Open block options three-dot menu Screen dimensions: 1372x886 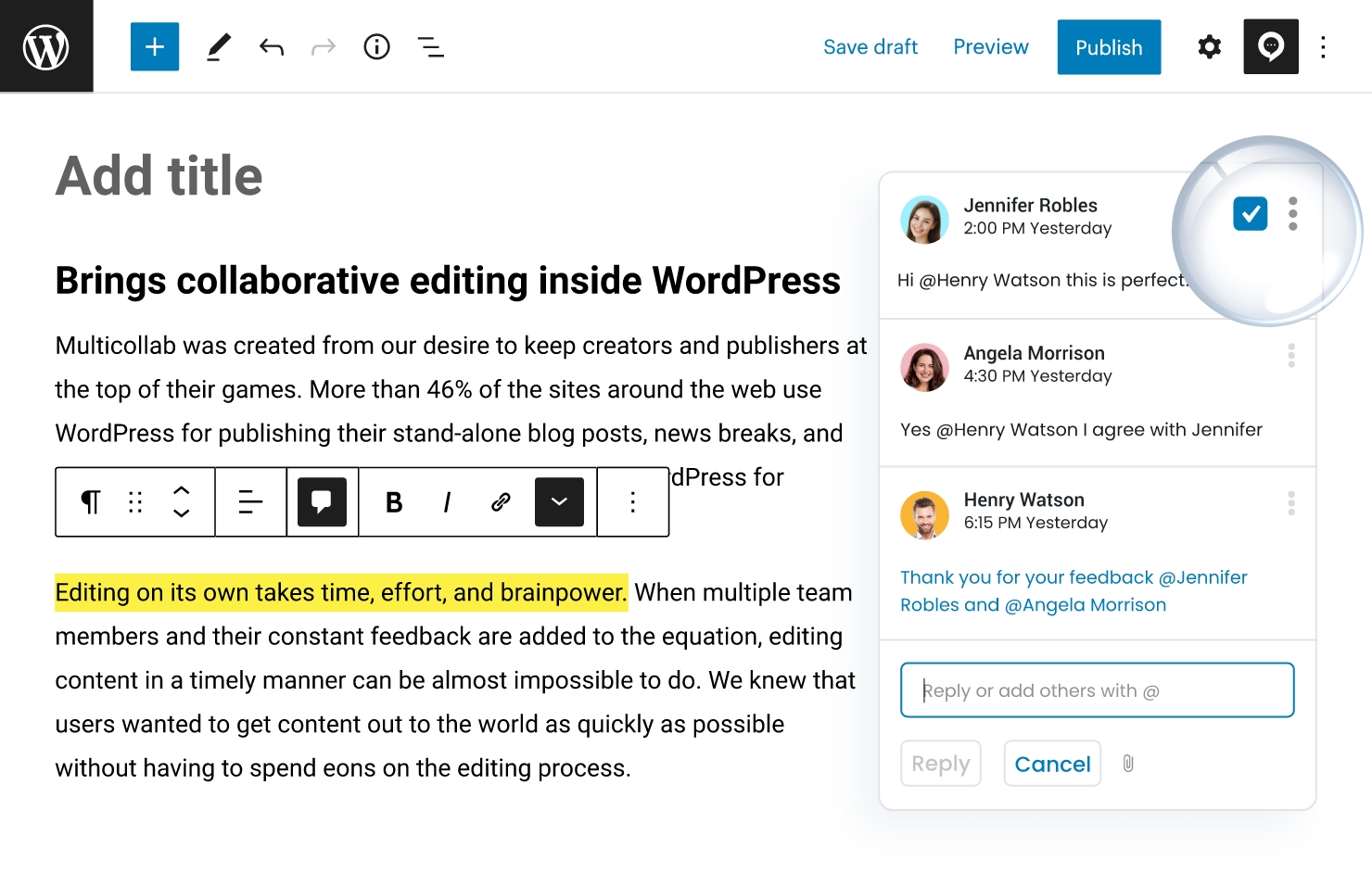click(632, 501)
